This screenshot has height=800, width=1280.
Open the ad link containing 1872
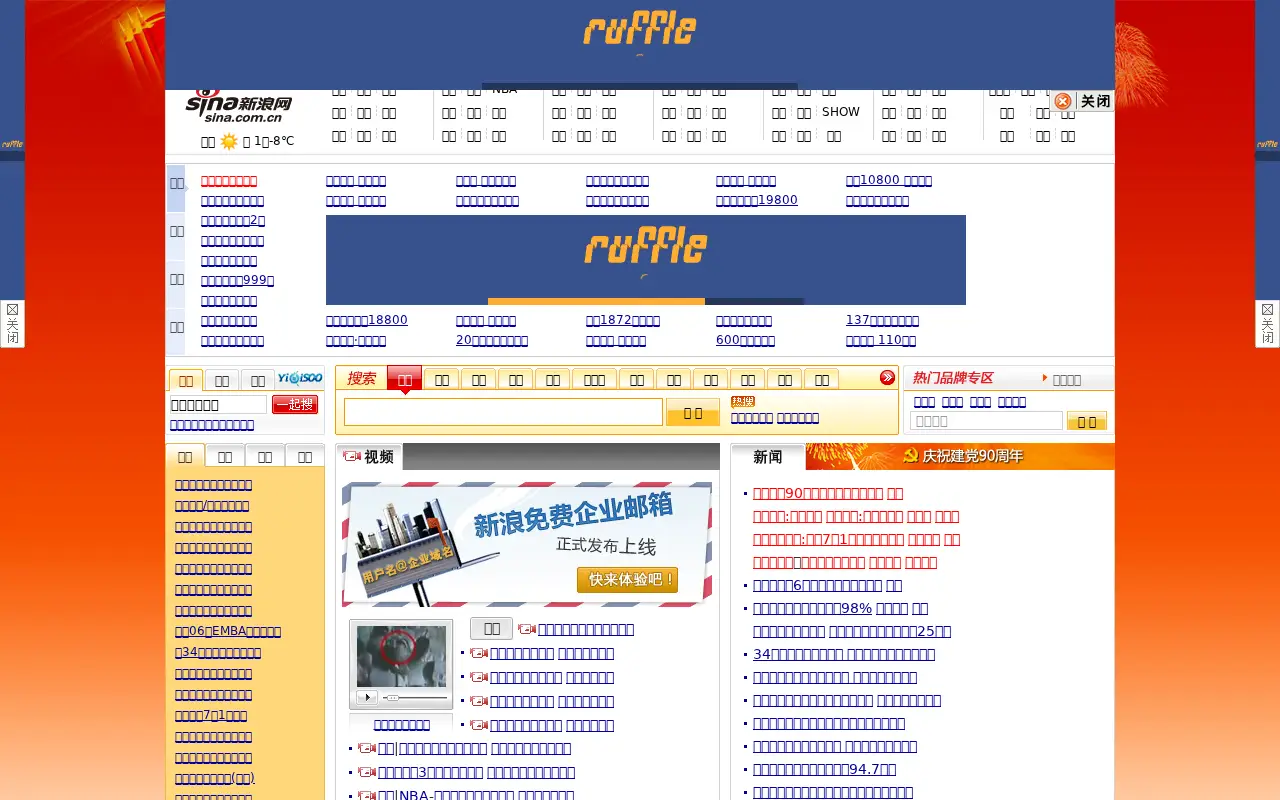coord(623,320)
